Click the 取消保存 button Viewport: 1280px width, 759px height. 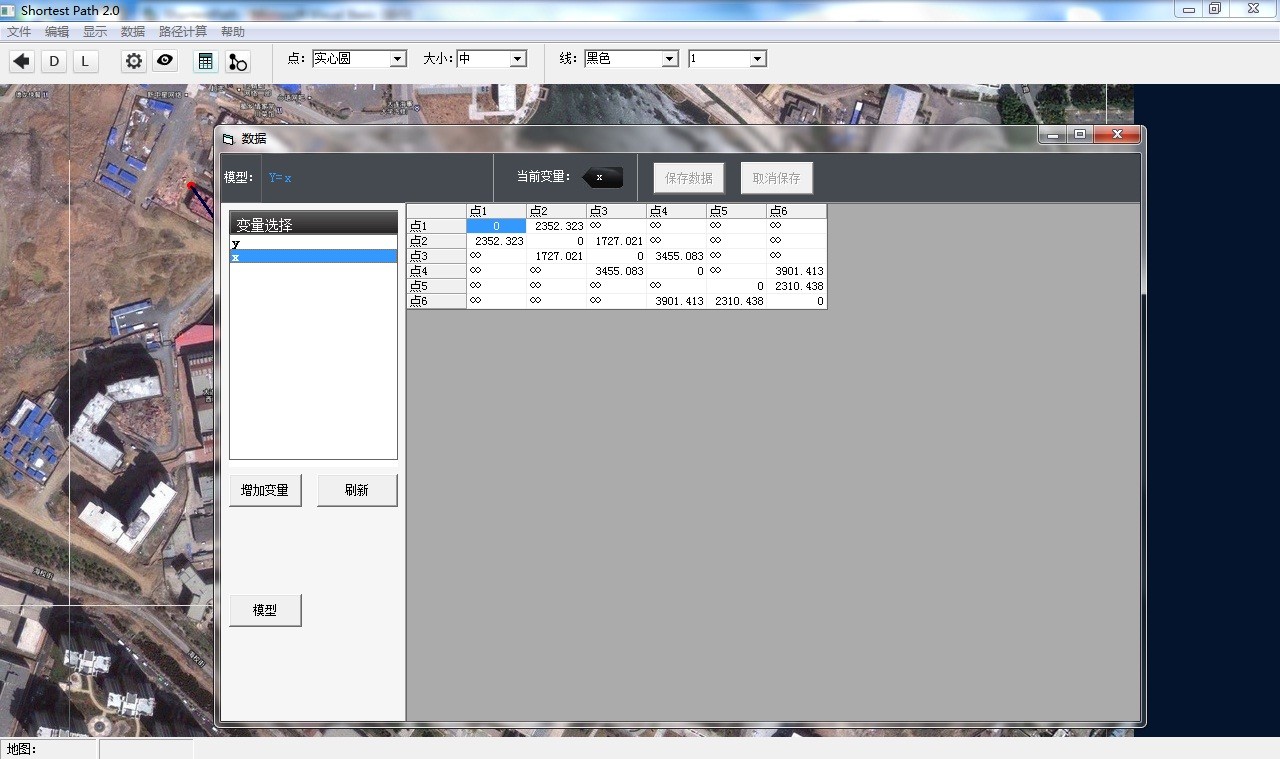[777, 178]
